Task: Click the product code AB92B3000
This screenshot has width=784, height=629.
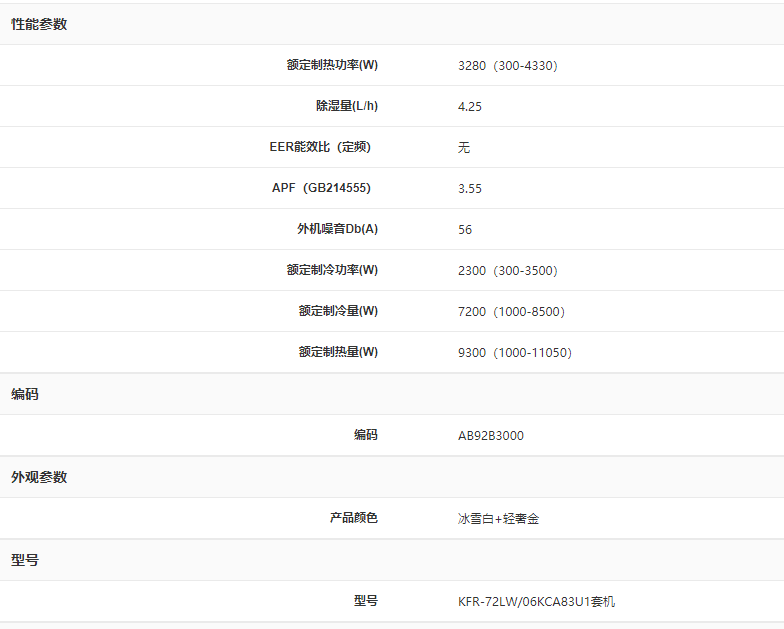Action: (x=491, y=436)
